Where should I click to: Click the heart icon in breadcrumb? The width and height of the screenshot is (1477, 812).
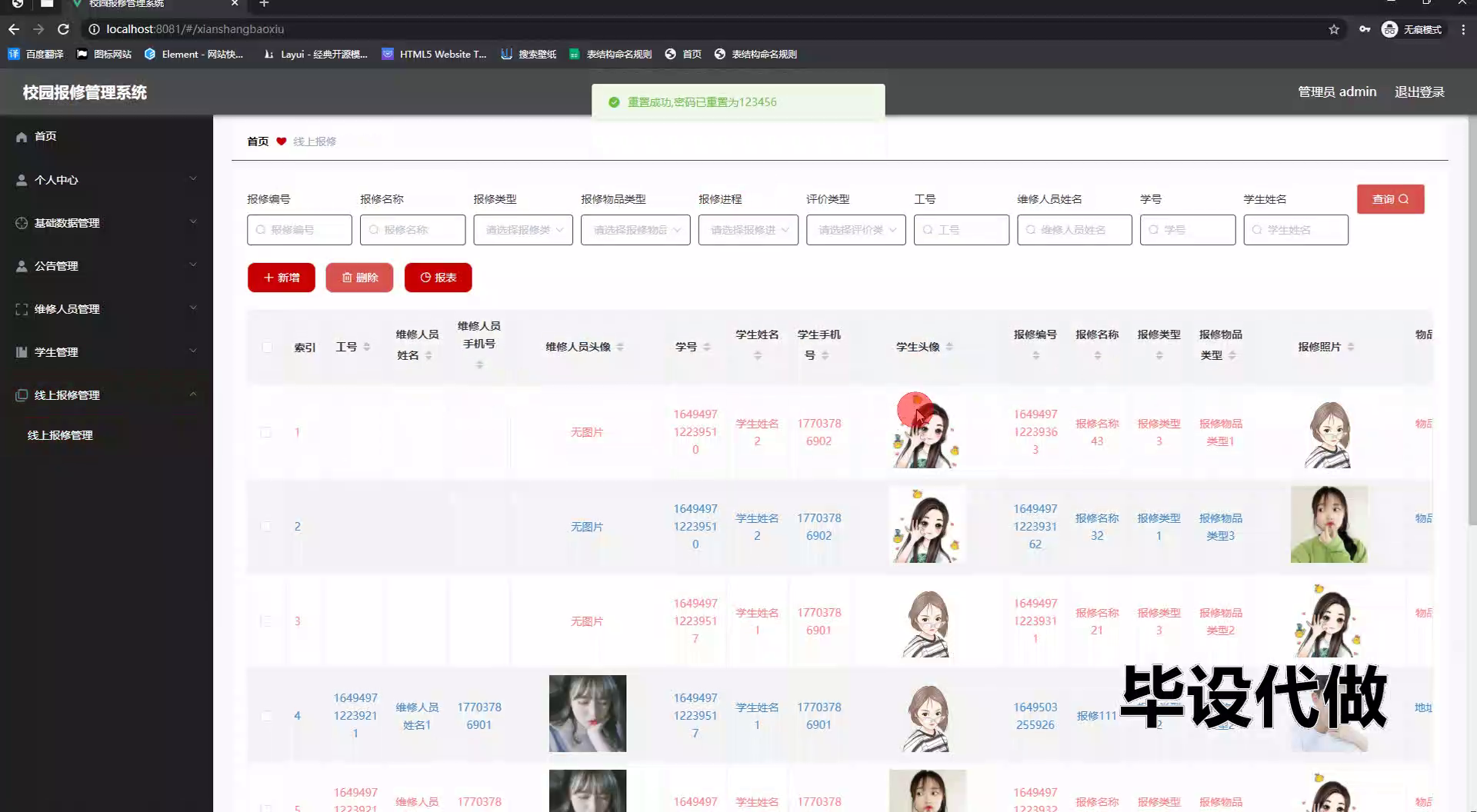[282, 141]
